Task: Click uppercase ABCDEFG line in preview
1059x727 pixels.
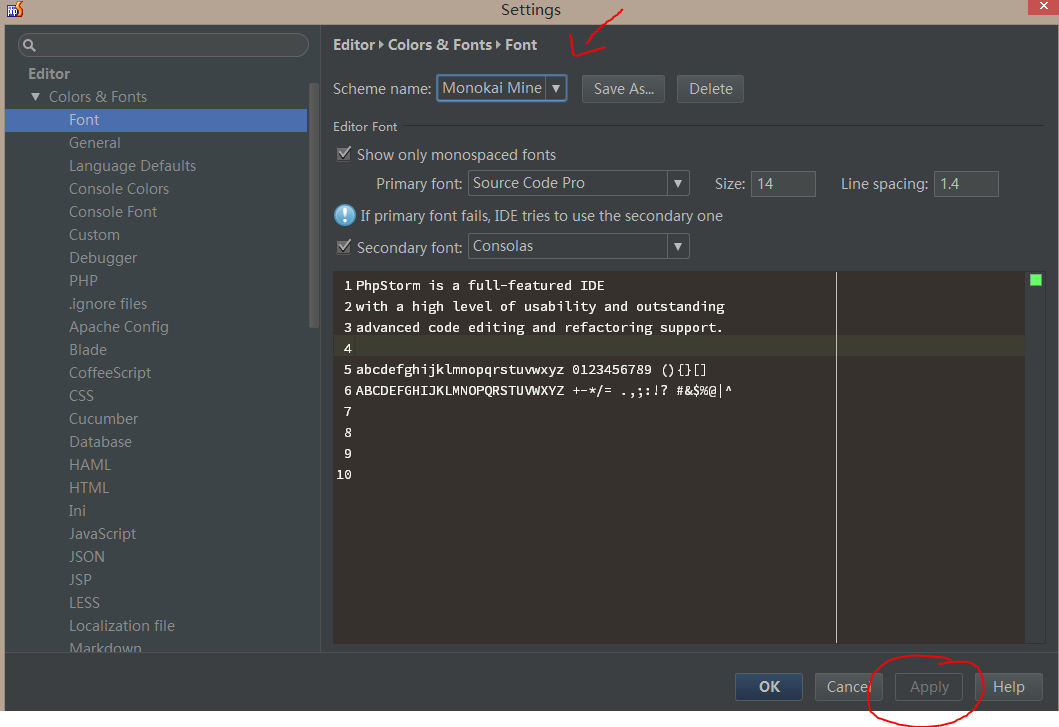Action: pos(544,391)
